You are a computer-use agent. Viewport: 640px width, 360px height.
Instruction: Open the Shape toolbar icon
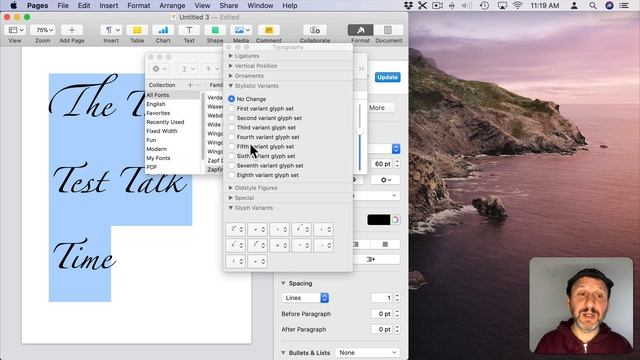pos(215,30)
